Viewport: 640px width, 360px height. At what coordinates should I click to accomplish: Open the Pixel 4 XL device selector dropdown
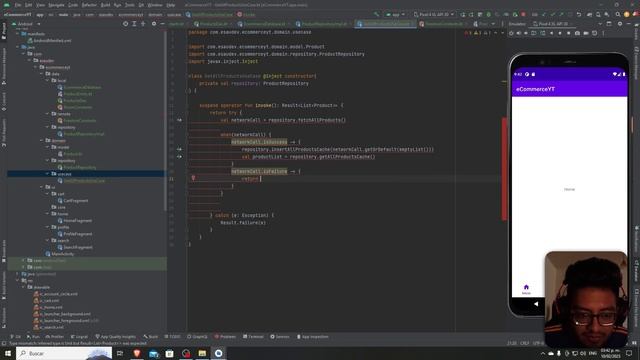coord(433,14)
